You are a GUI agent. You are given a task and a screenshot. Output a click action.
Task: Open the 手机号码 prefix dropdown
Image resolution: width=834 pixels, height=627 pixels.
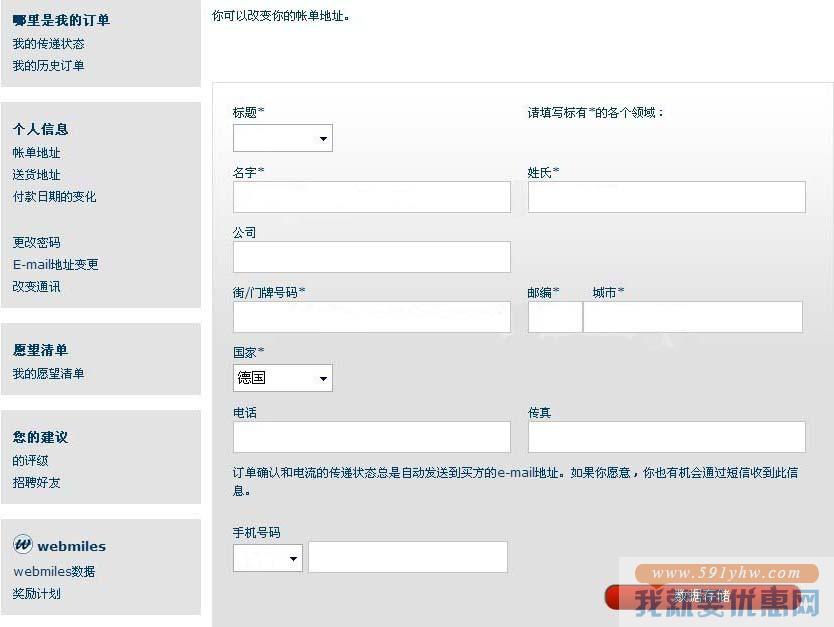coord(268,558)
